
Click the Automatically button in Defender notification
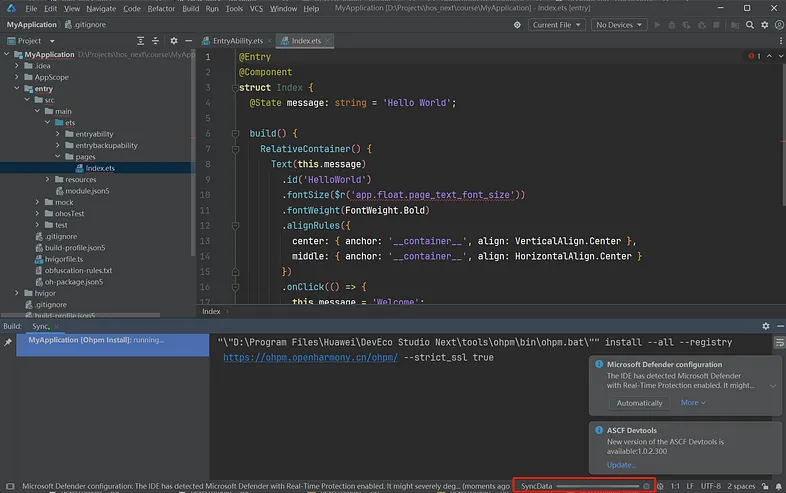(639, 403)
